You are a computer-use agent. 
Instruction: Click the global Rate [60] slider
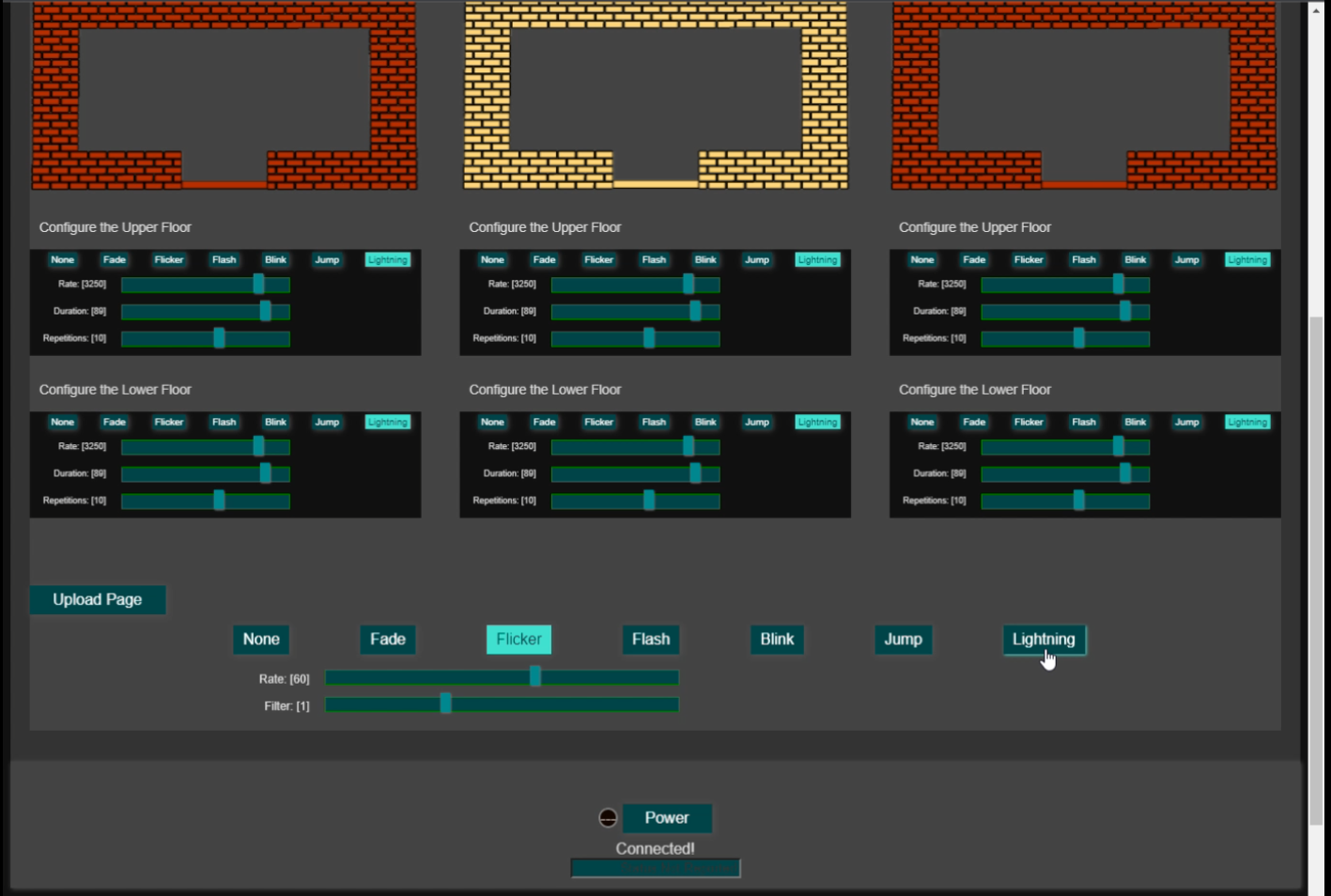(502, 677)
